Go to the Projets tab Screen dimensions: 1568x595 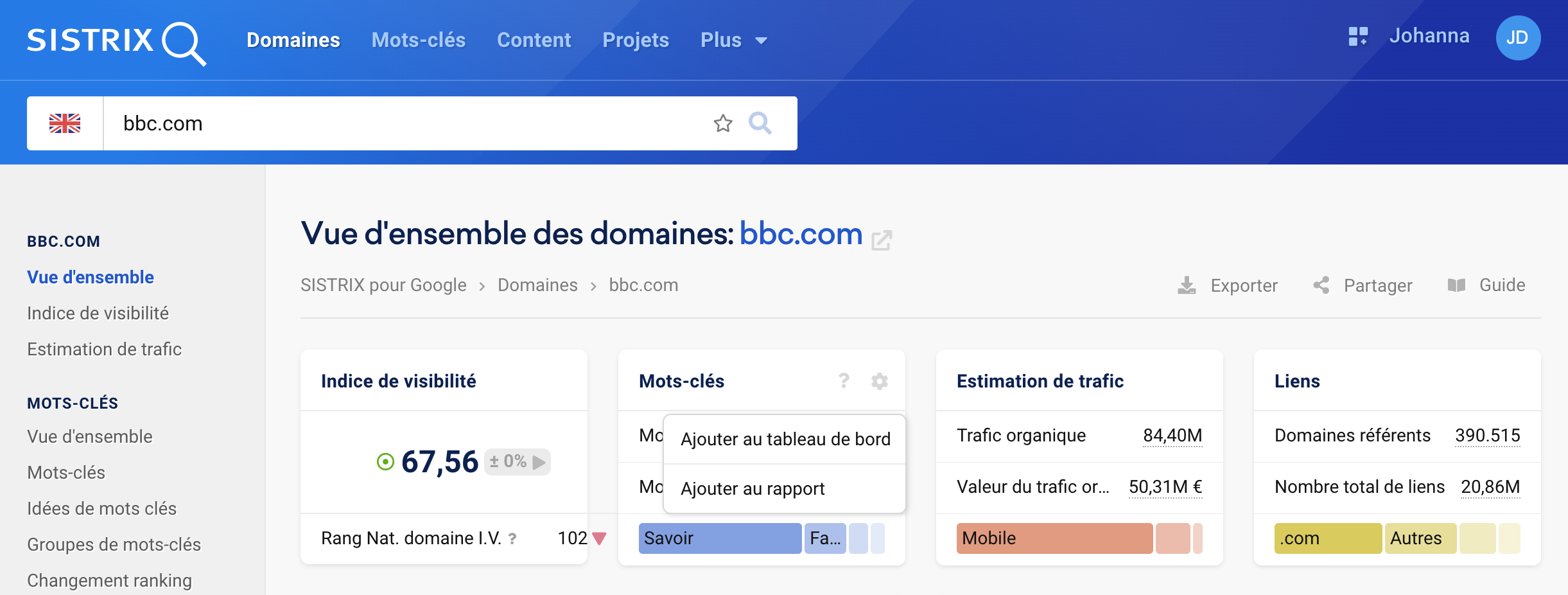coord(636,40)
